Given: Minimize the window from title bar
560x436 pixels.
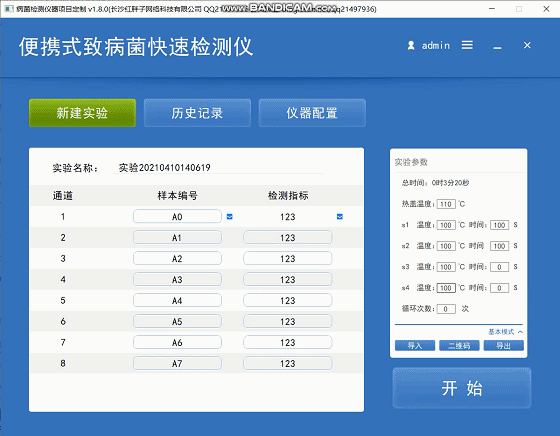Looking at the screenshot, I should (x=492, y=9).
